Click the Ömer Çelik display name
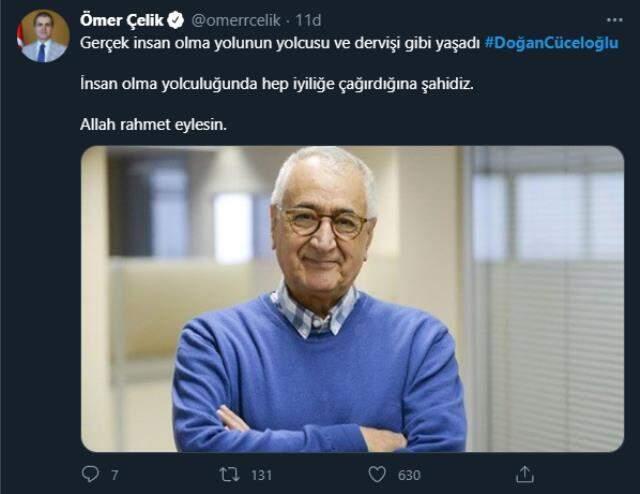Viewport: 640px width, 494px height. (122, 20)
